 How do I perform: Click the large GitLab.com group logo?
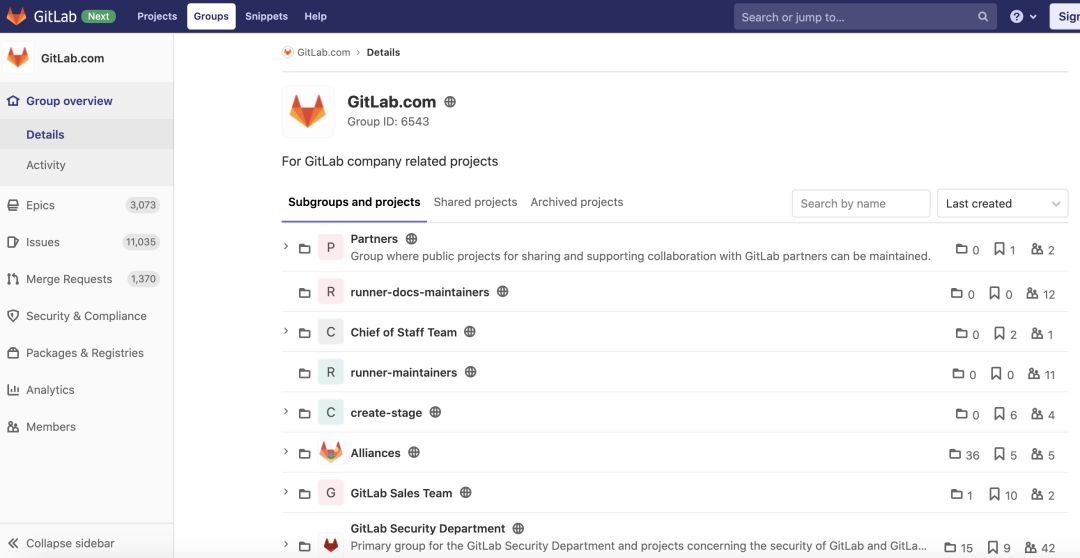pos(308,112)
